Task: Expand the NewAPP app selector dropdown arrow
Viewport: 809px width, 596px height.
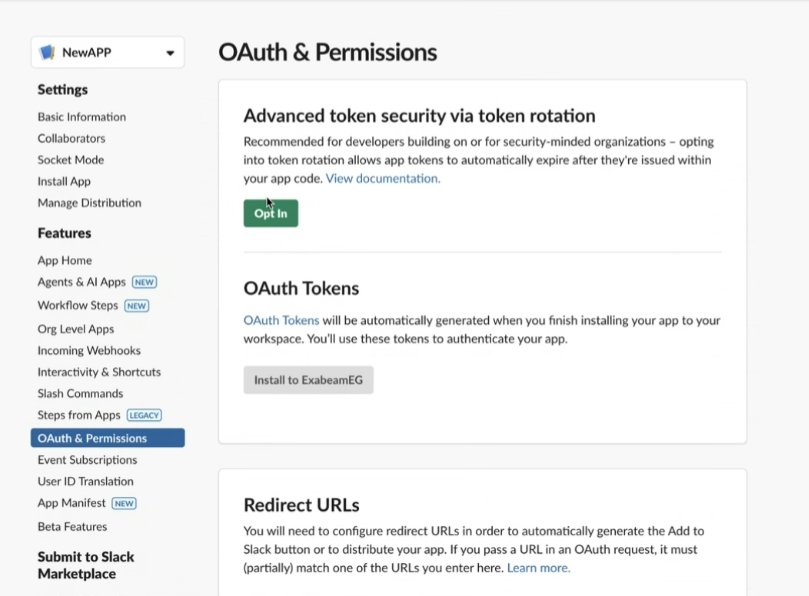Action: 170,53
